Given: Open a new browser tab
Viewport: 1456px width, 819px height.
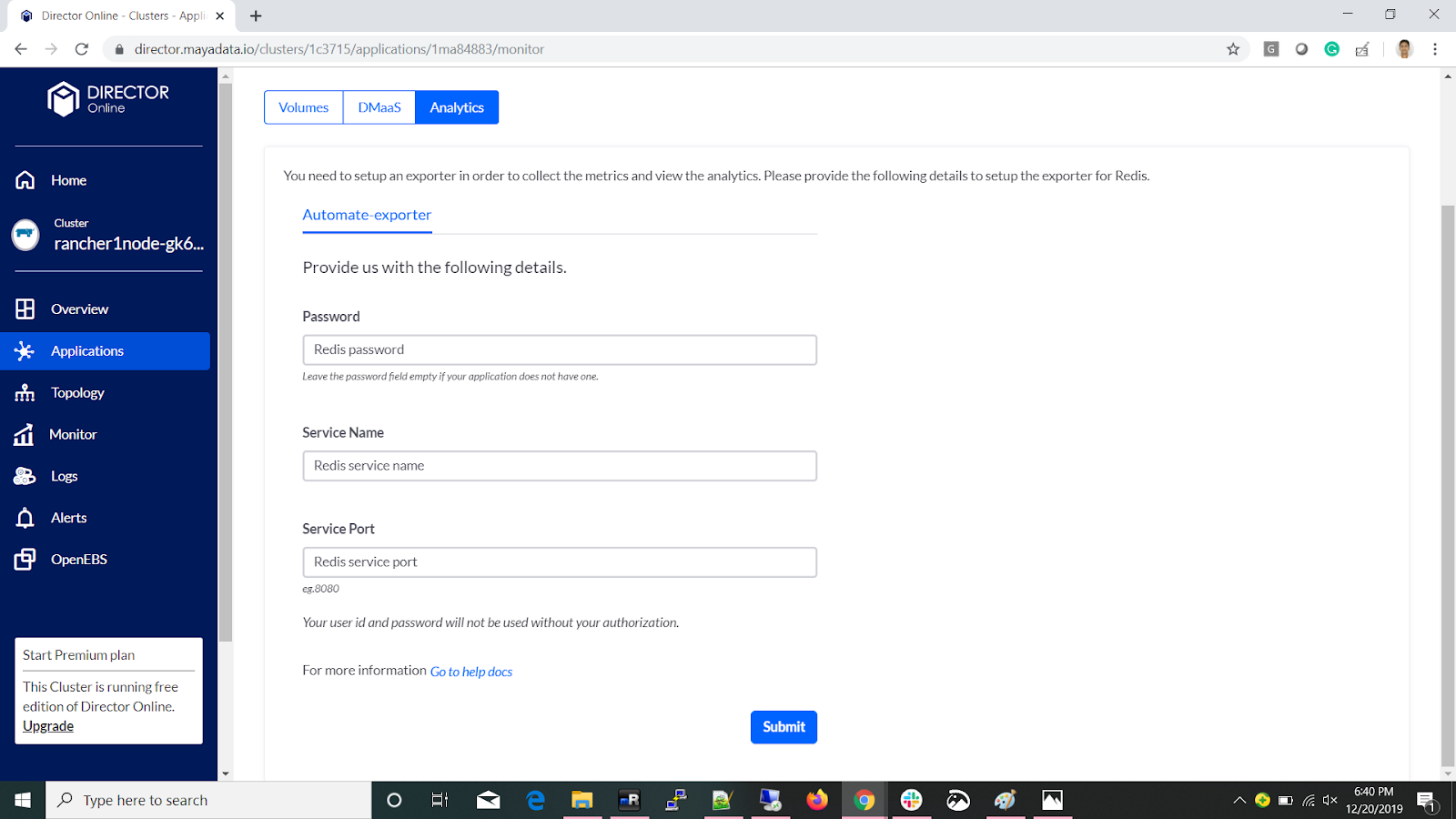Looking at the screenshot, I should click(256, 15).
